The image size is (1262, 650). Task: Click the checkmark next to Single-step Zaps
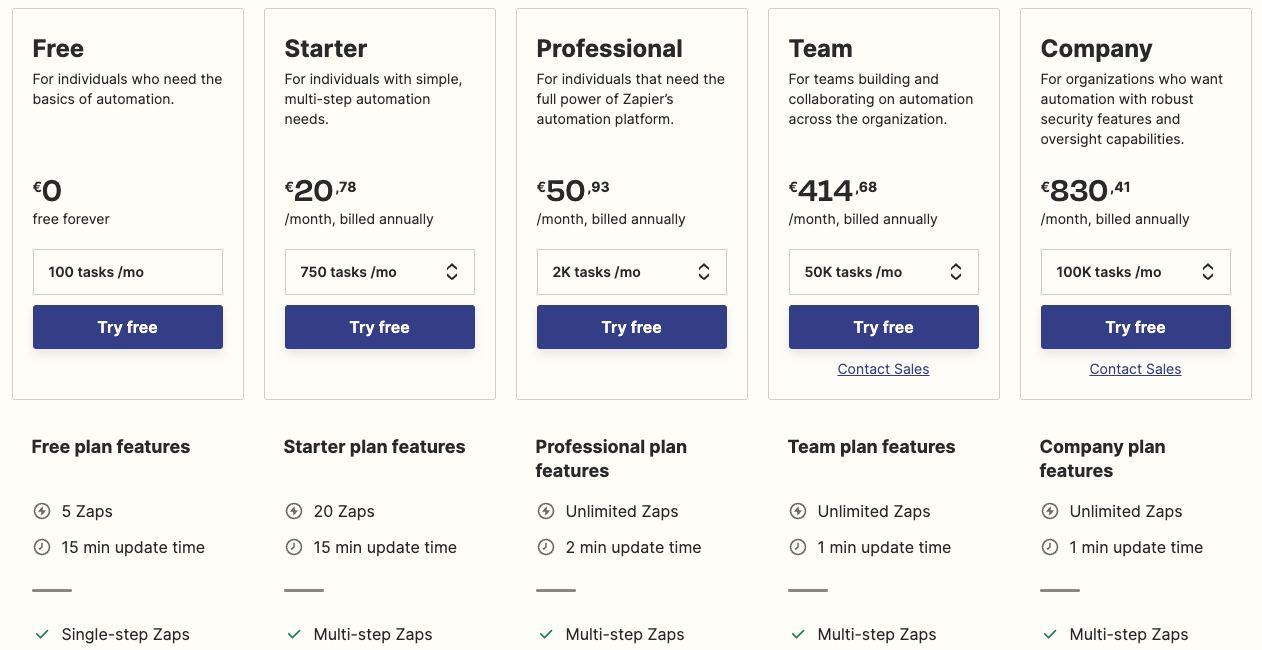pos(42,634)
